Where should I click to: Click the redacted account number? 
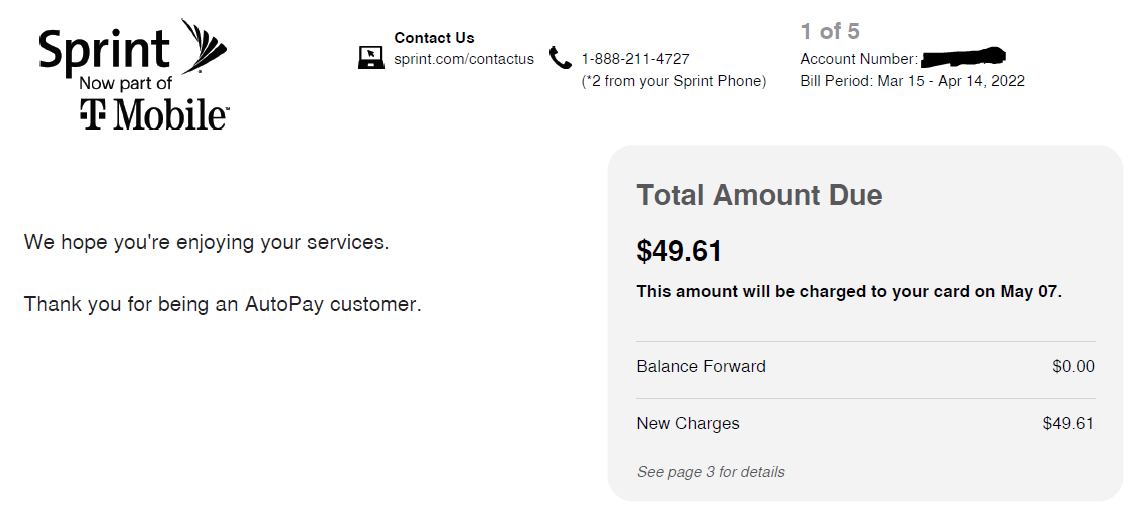[963, 56]
